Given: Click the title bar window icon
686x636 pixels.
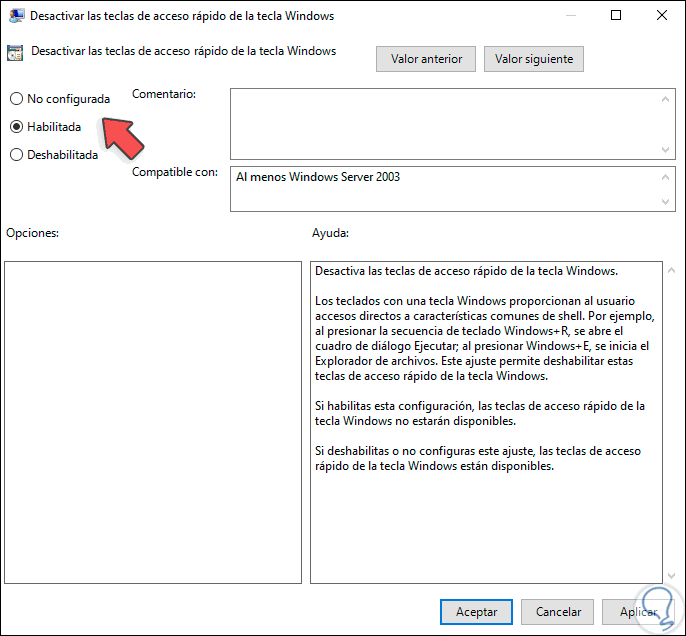Looking at the screenshot, I should click(x=17, y=16).
